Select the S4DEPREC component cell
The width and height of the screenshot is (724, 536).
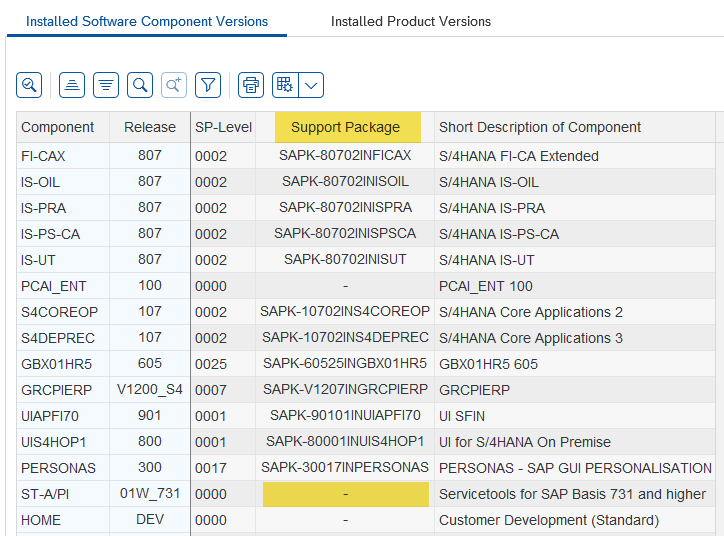click(63, 338)
